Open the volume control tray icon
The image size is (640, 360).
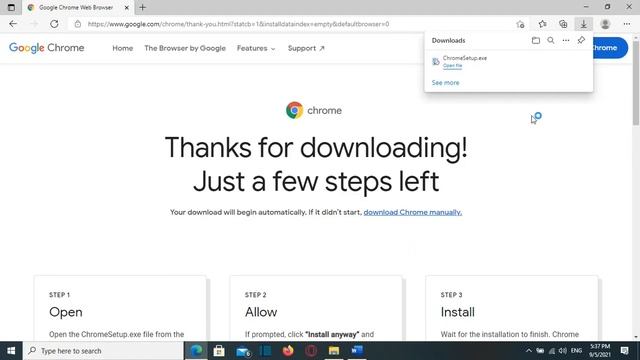563,351
